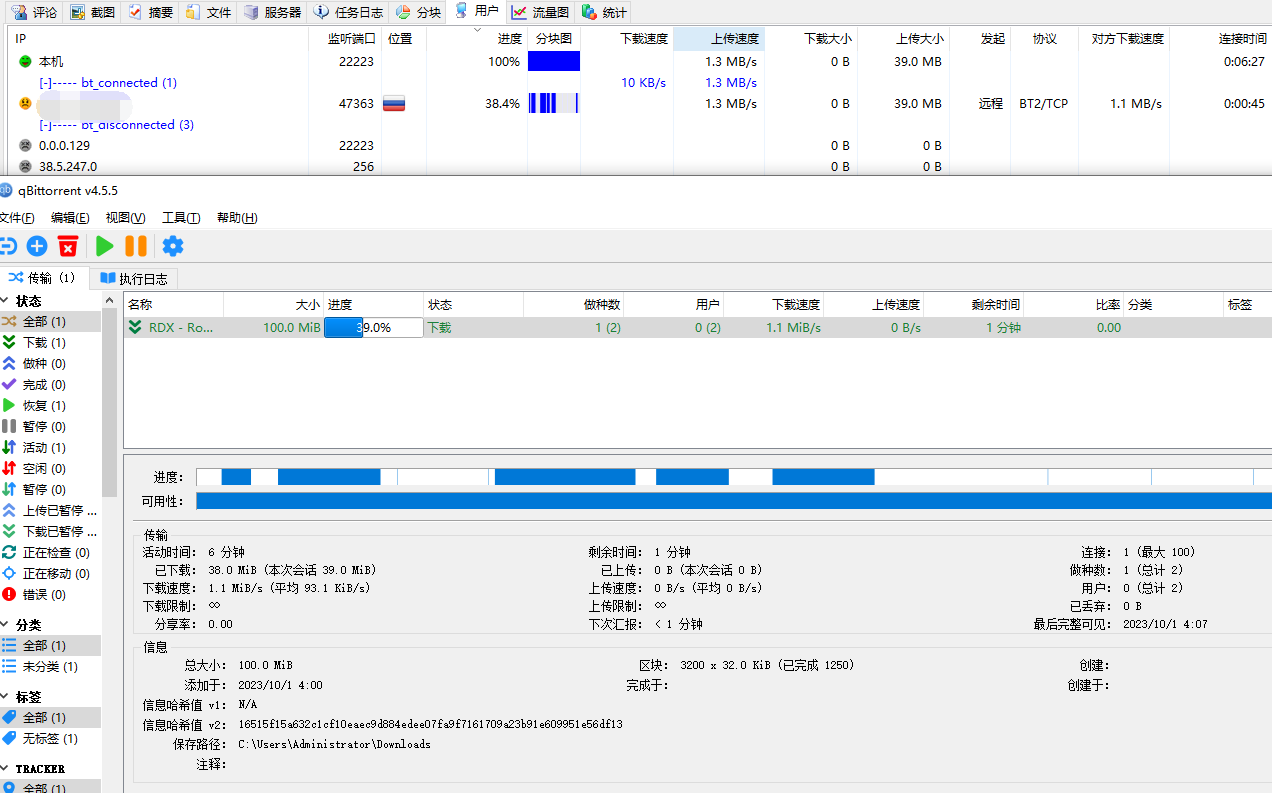Collapse the 状态 sidebar section
The height and width of the screenshot is (793, 1272).
point(6,301)
